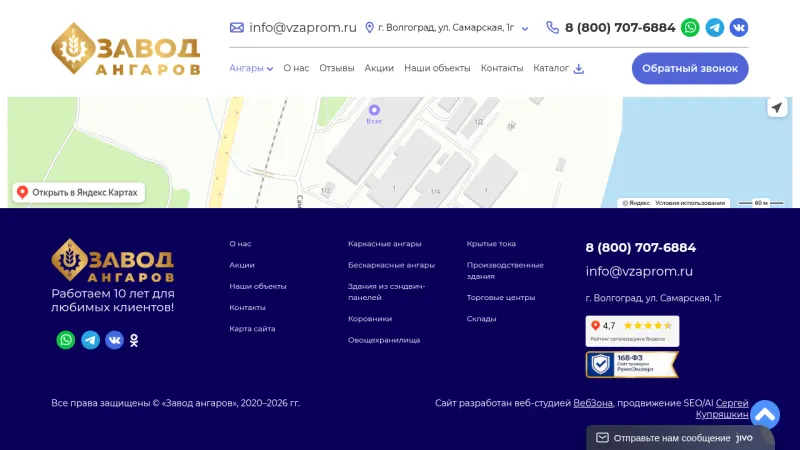Click the scroll-to-top arrow button

(765, 415)
